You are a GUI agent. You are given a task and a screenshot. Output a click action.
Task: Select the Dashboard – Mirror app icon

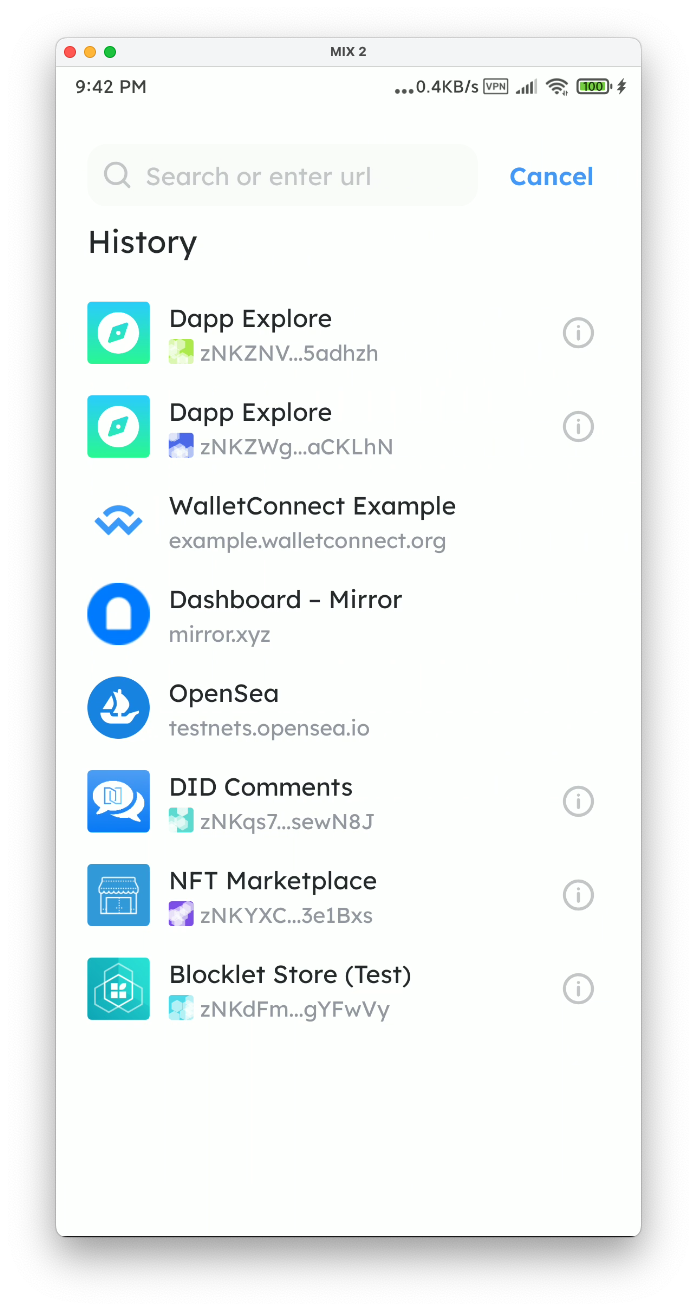pyautogui.click(x=118, y=614)
